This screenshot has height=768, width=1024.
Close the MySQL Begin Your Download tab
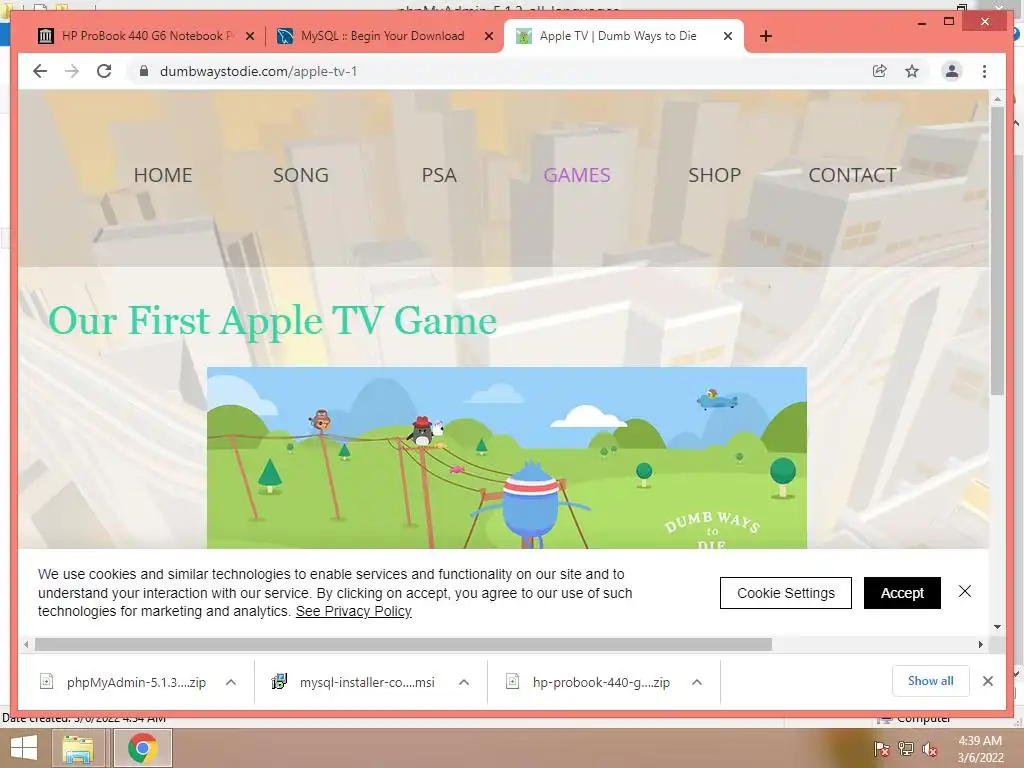pyautogui.click(x=488, y=36)
